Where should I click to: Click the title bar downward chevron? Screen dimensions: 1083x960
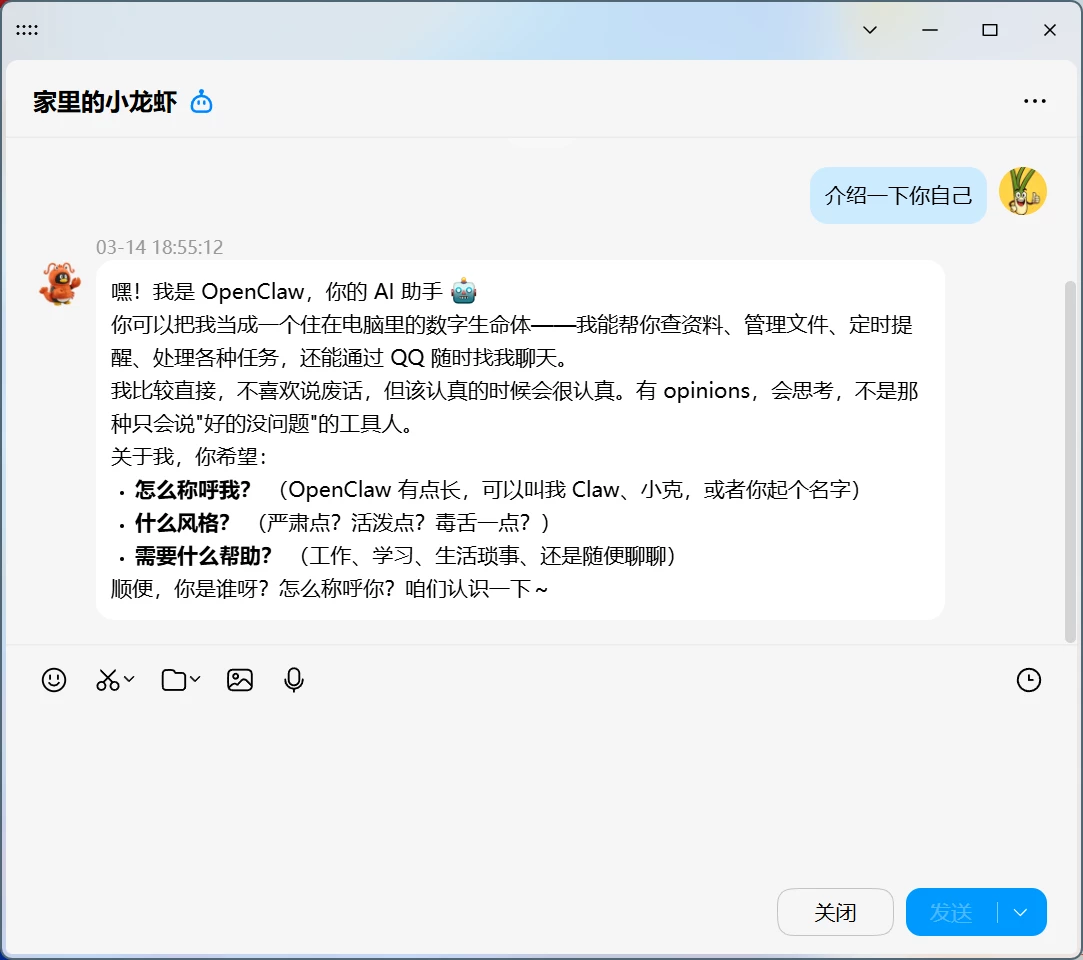click(870, 30)
